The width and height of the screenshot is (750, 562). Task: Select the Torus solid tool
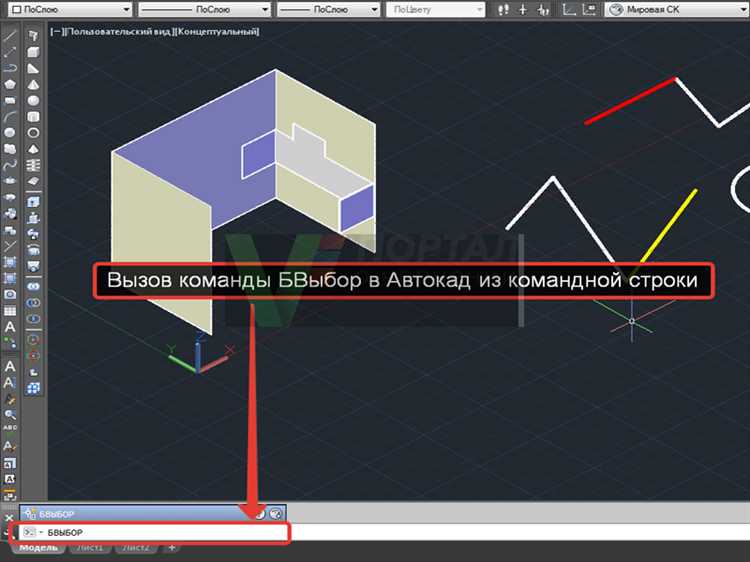click(33, 132)
